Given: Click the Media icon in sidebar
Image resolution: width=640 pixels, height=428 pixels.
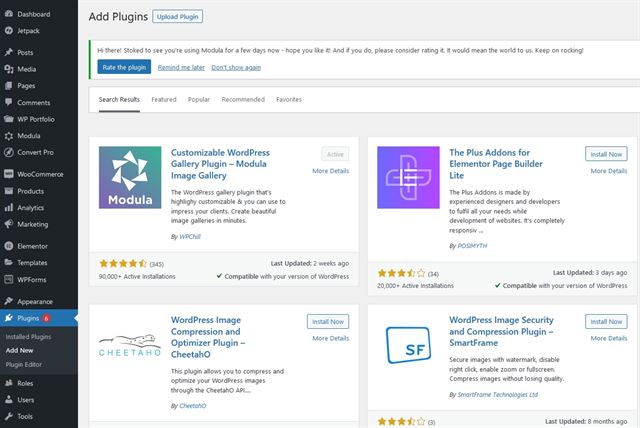Looking at the screenshot, I should [x=9, y=69].
